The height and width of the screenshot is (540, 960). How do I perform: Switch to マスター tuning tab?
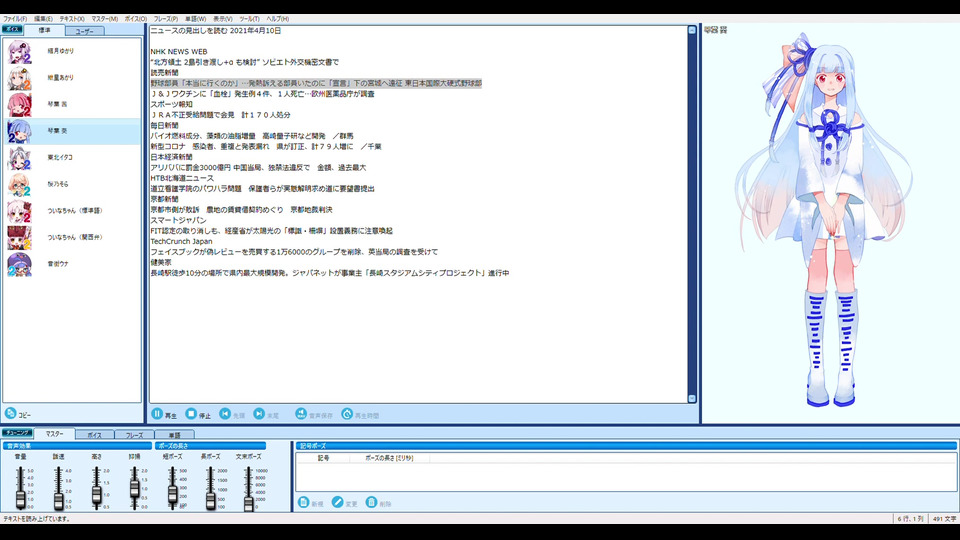coord(54,433)
